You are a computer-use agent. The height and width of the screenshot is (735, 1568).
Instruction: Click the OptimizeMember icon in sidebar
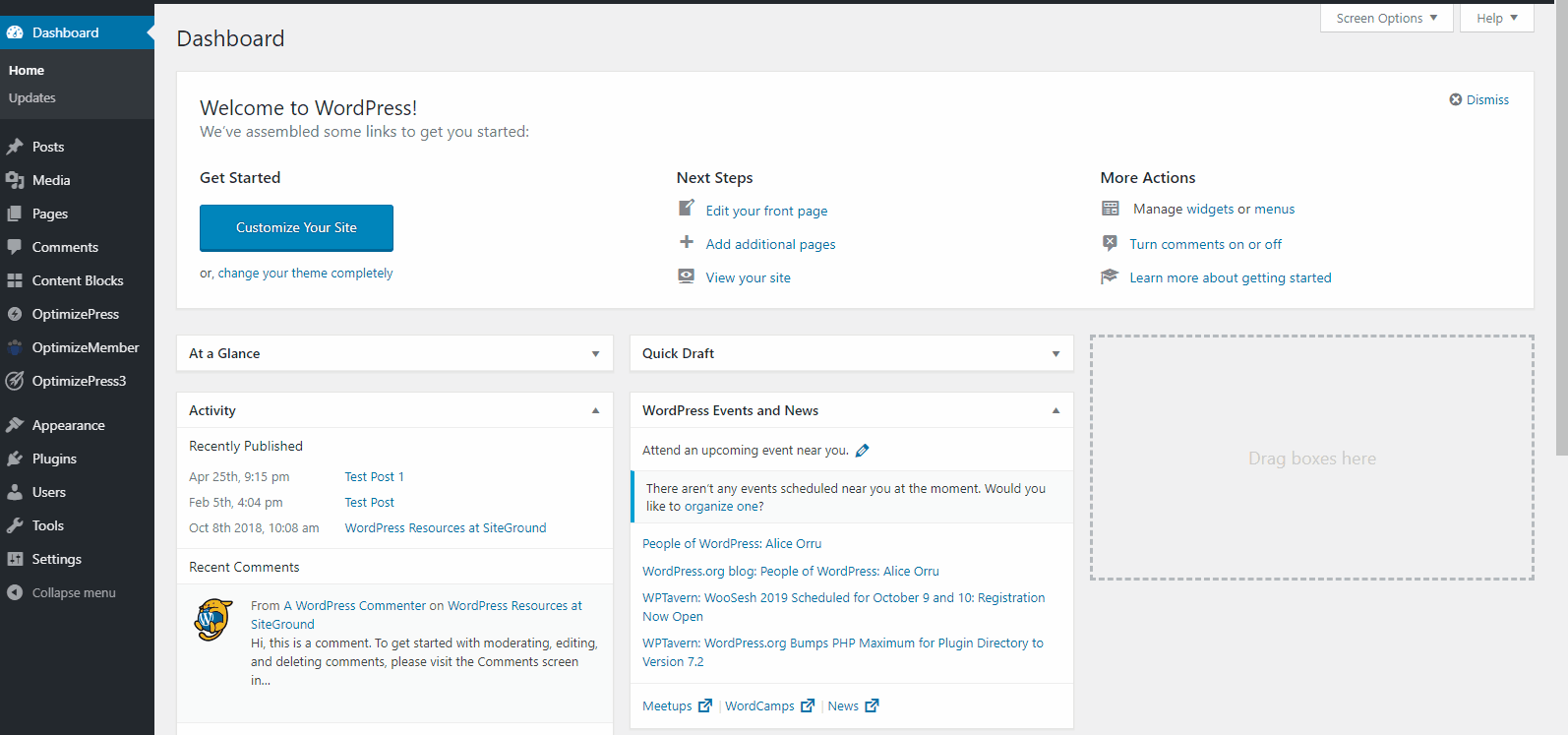point(15,347)
